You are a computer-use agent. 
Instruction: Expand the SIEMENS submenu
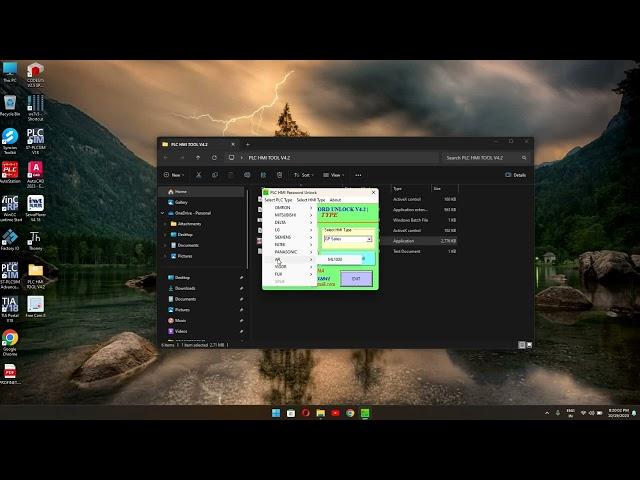289,237
